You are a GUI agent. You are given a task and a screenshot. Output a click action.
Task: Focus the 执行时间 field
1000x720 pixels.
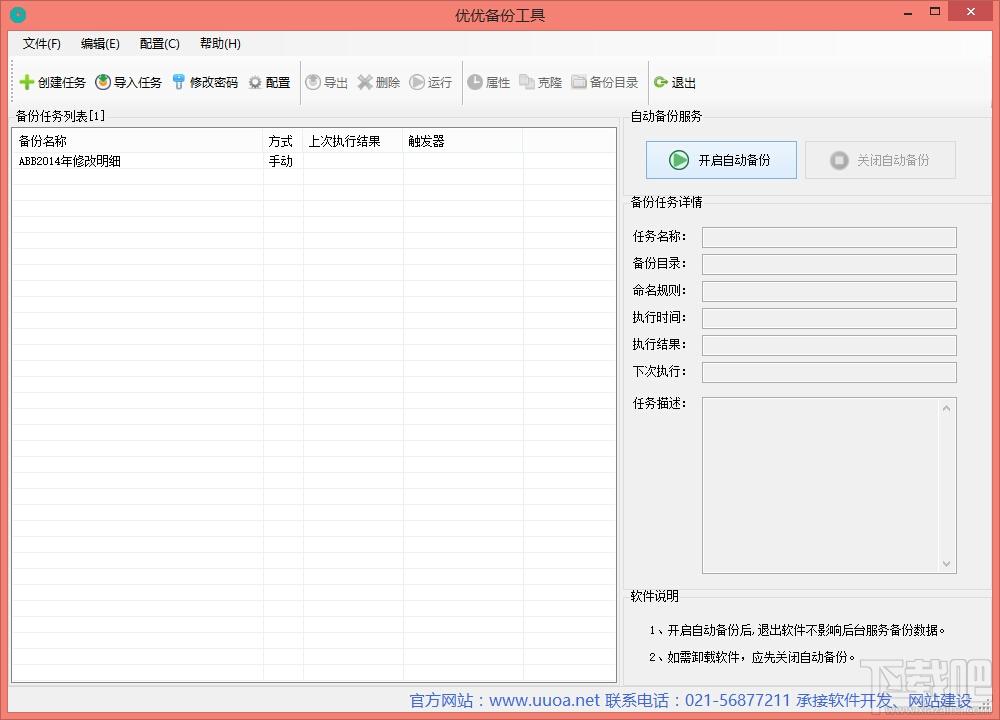tap(829, 318)
